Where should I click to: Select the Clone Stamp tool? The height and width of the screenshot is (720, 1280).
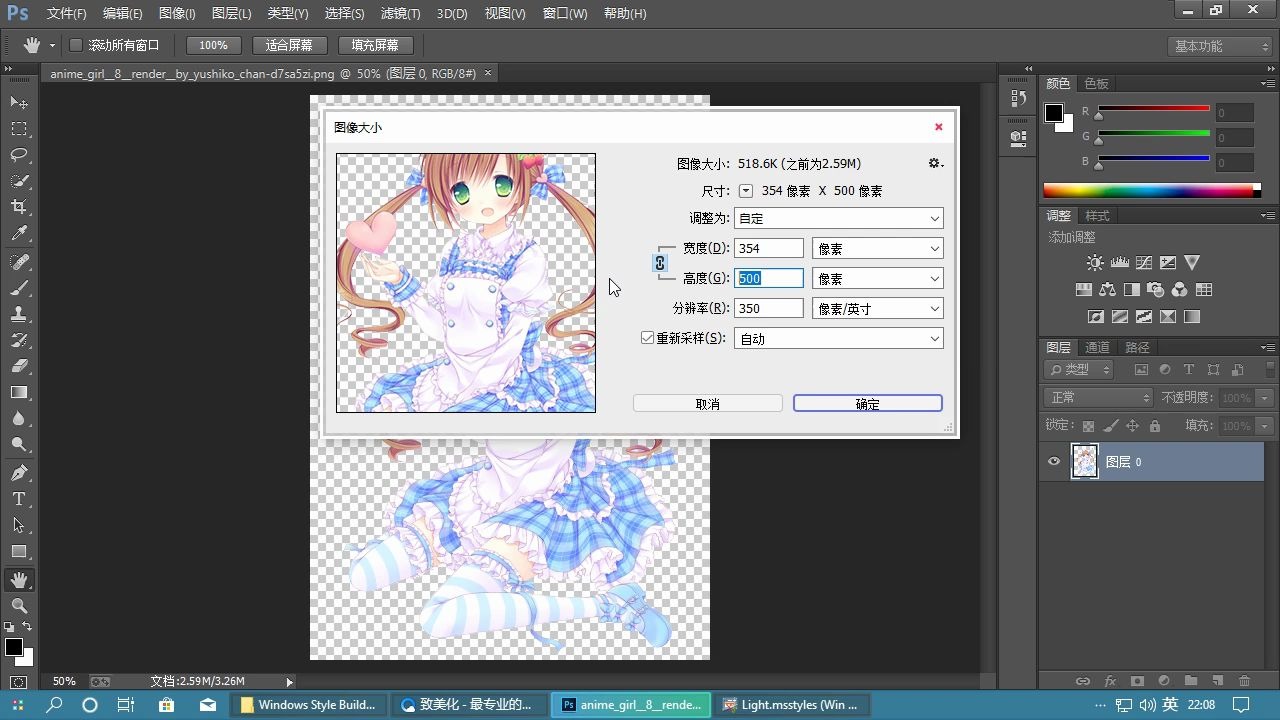[x=19, y=314]
